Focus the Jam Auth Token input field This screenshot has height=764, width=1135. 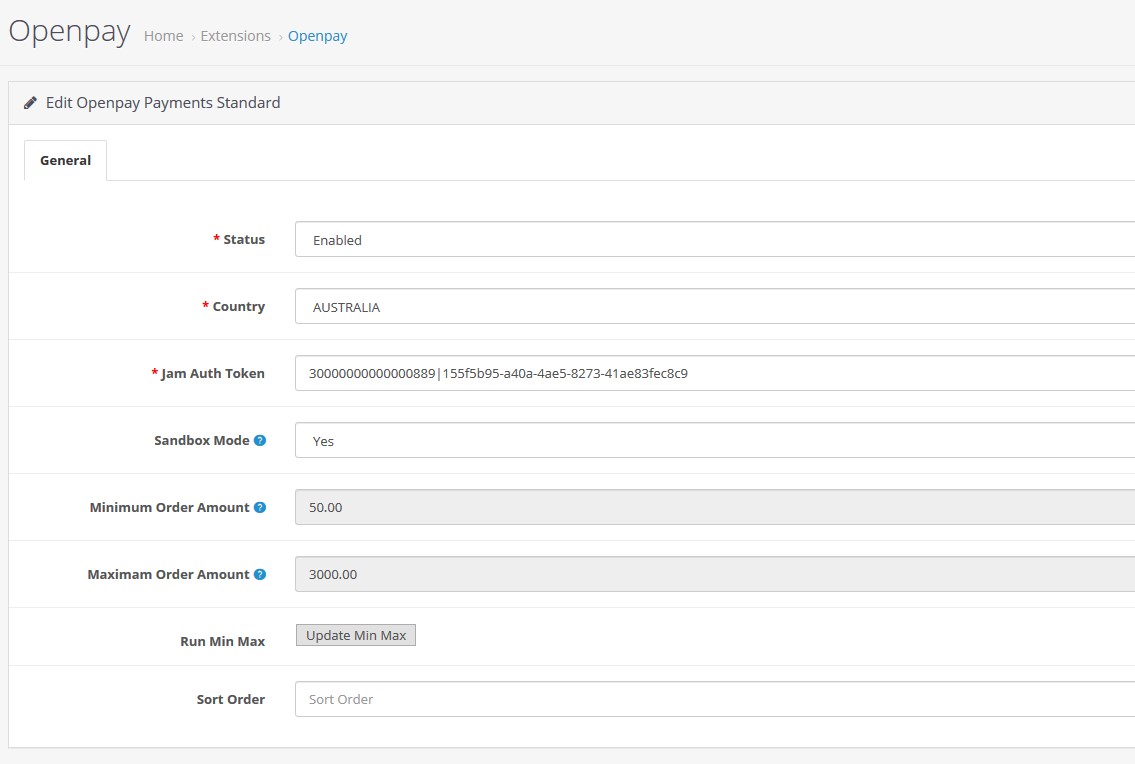click(714, 373)
